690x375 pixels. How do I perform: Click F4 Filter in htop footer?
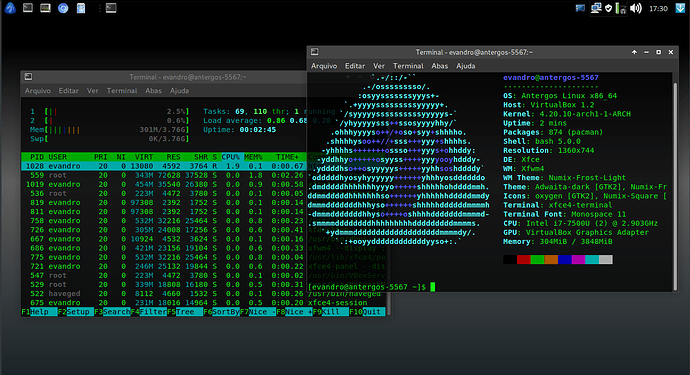[x=149, y=312]
